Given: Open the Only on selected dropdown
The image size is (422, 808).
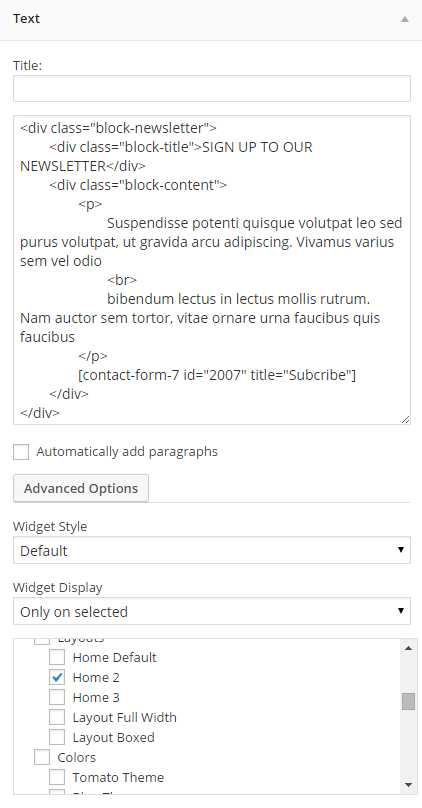Looking at the screenshot, I should point(212,611).
